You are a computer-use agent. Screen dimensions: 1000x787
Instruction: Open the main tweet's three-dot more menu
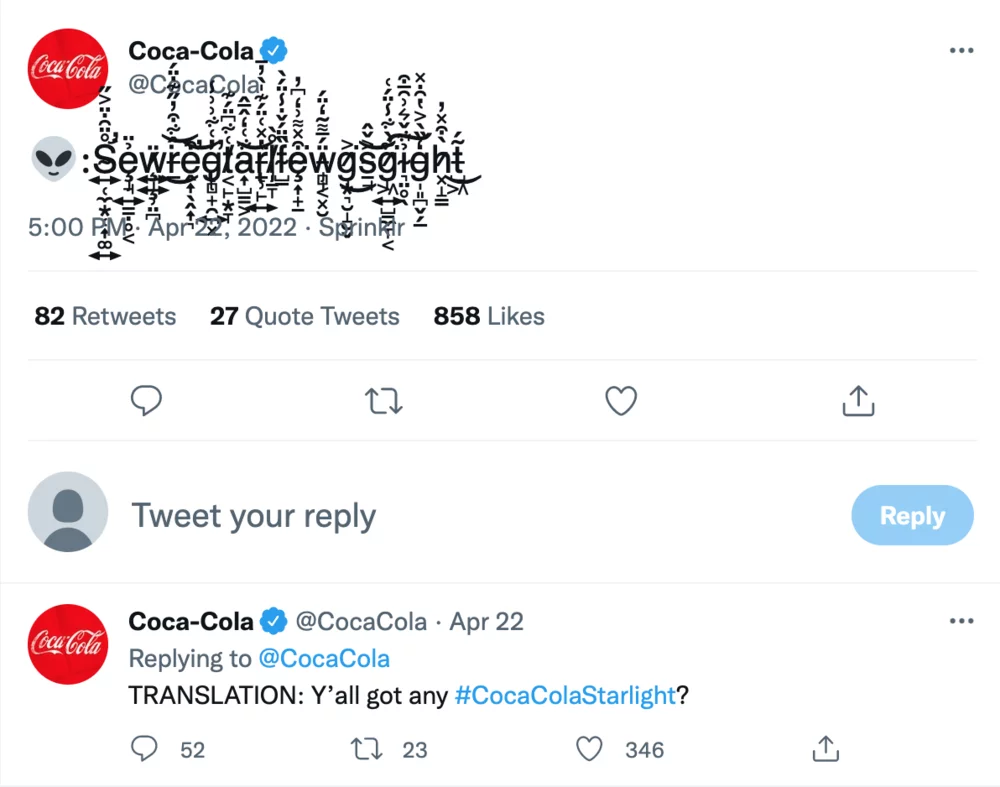pos(961,51)
